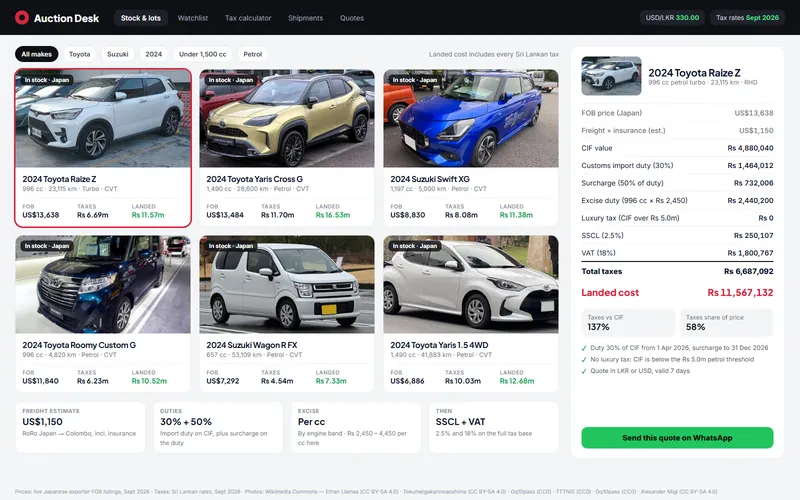Click taxes Rs 10.03m on Yaris 1.5 4WD card
The width and height of the screenshot is (800, 500).
tap(463, 381)
